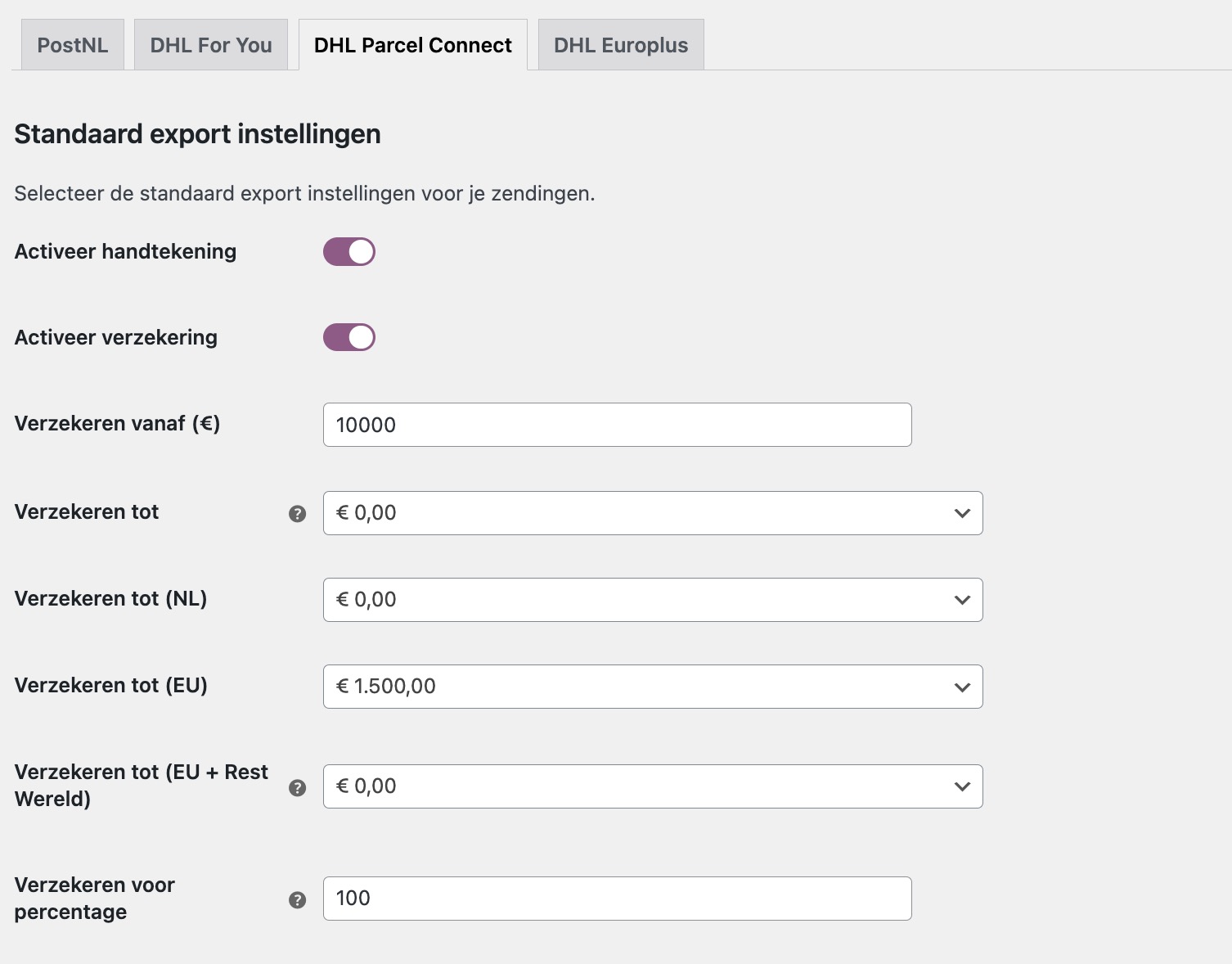This screenshot has height=964, width=1232.
Task: Select the percentage field showing 100
Action: (617, 898)
